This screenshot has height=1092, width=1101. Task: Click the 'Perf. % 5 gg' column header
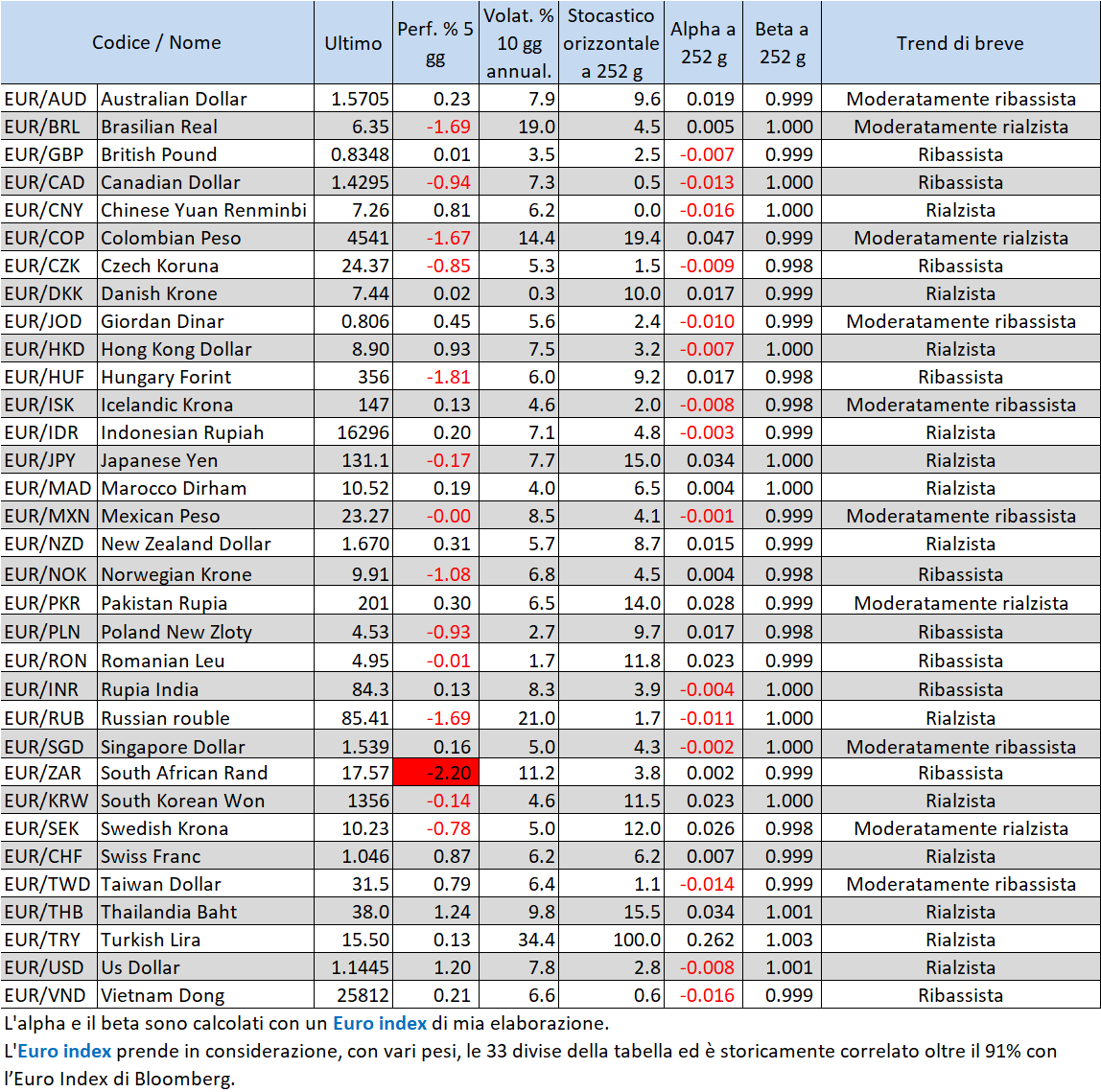point(435,42)
